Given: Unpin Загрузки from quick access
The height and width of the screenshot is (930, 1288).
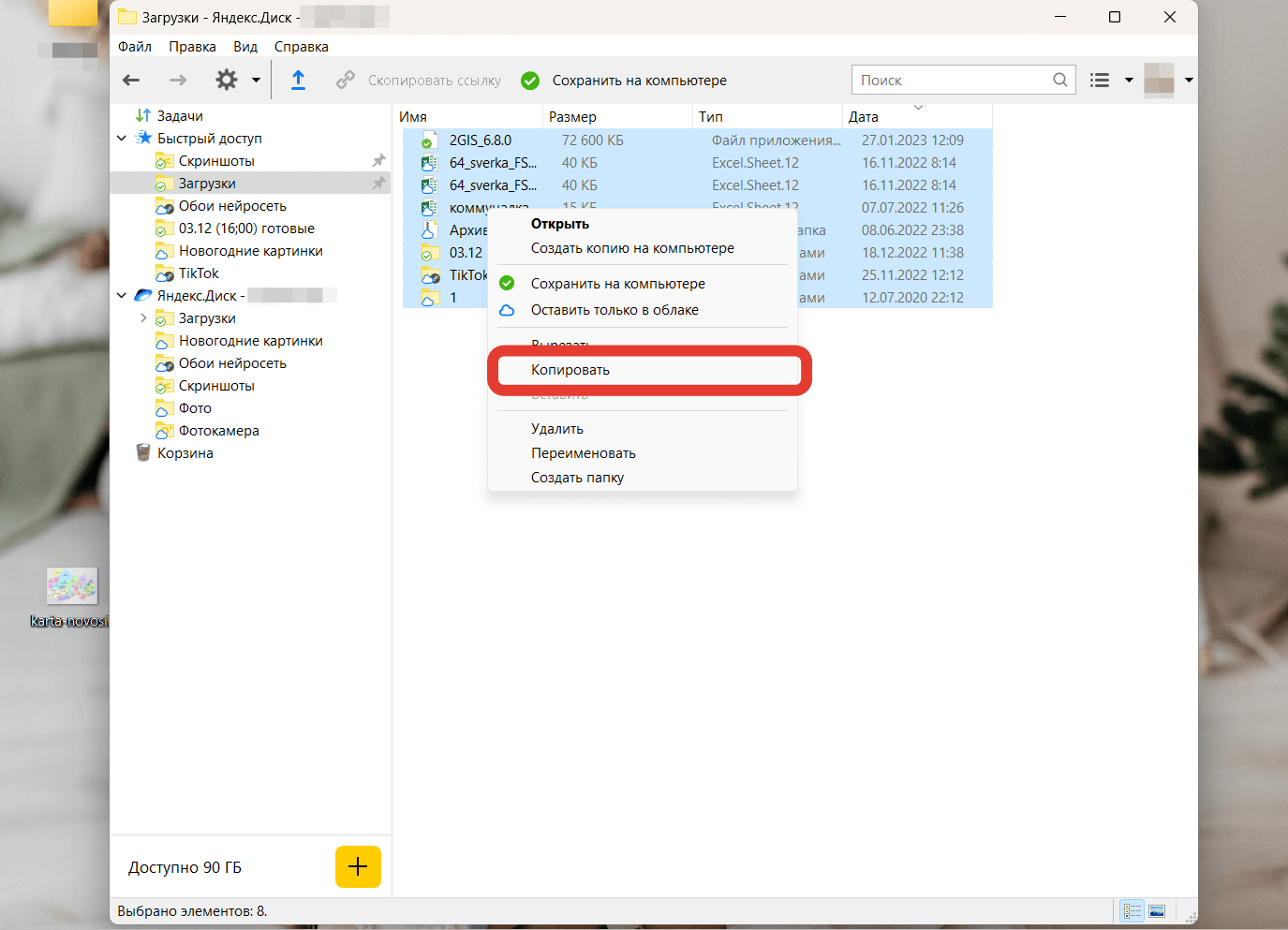Looking at the screenshot, I should point(378,184).
